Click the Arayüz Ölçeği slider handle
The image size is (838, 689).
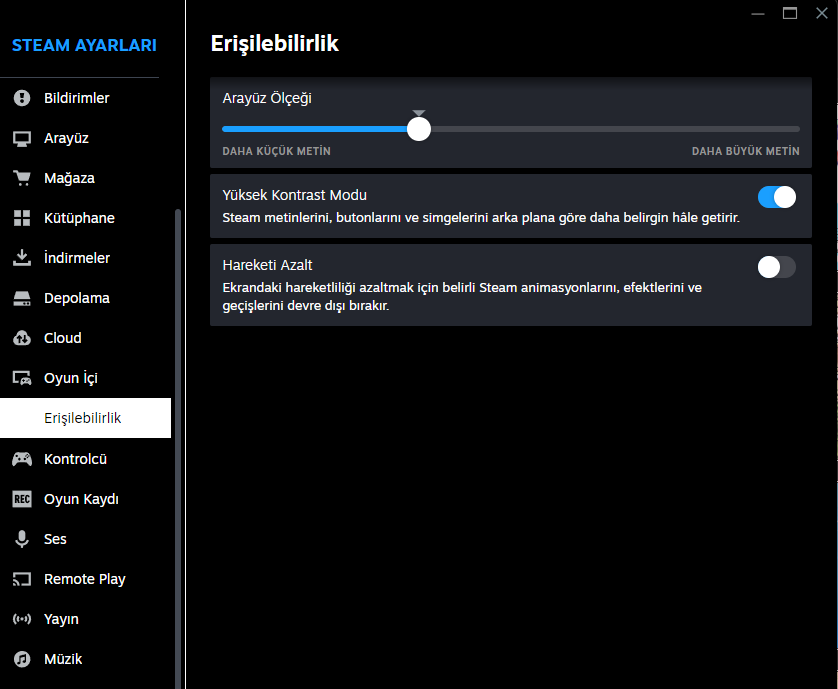tap(419, 129)
